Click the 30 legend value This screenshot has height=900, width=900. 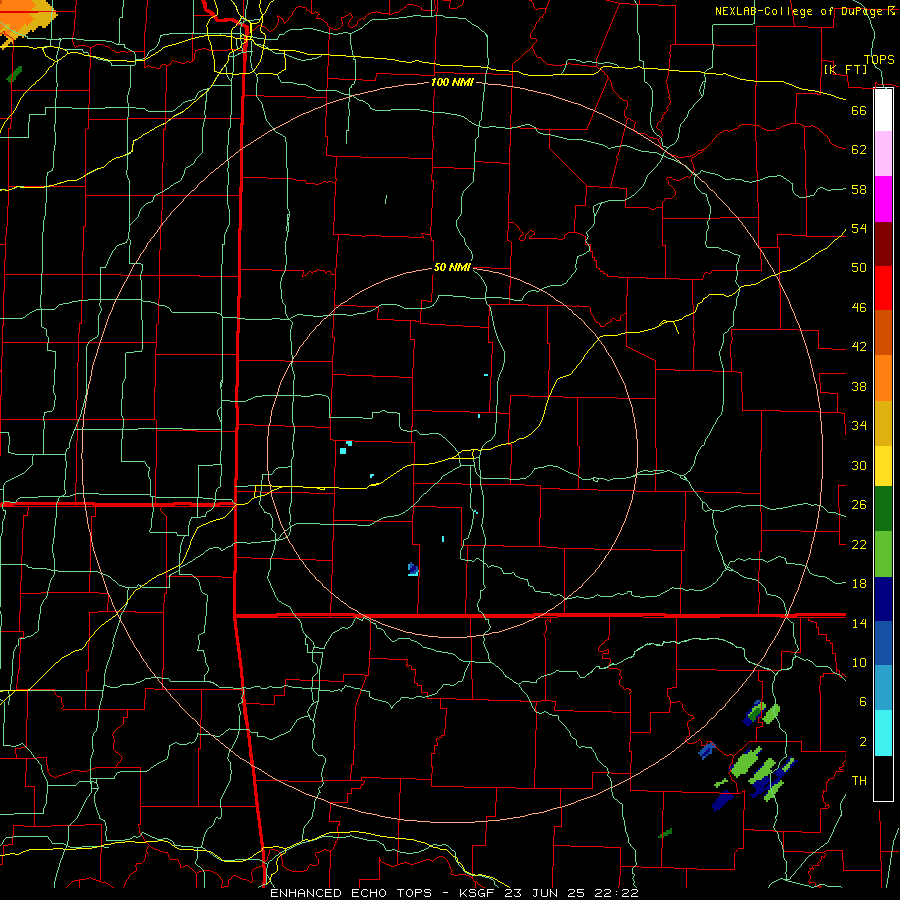pyautogui.click(x=859, y=465)
